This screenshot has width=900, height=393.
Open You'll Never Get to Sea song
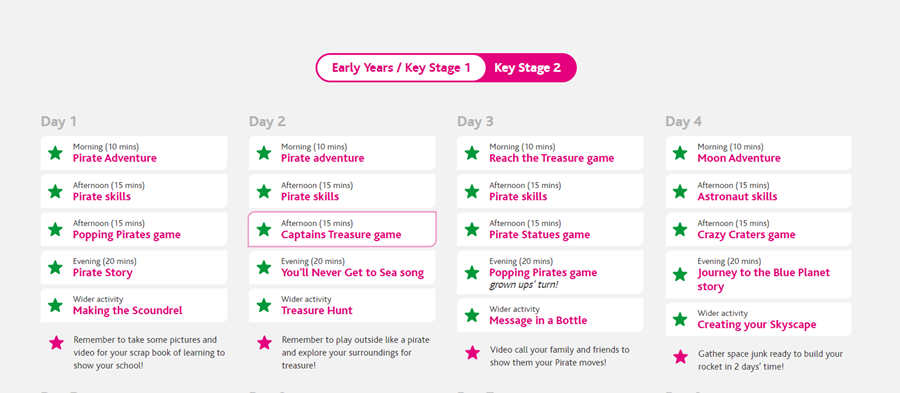[342, 267]
